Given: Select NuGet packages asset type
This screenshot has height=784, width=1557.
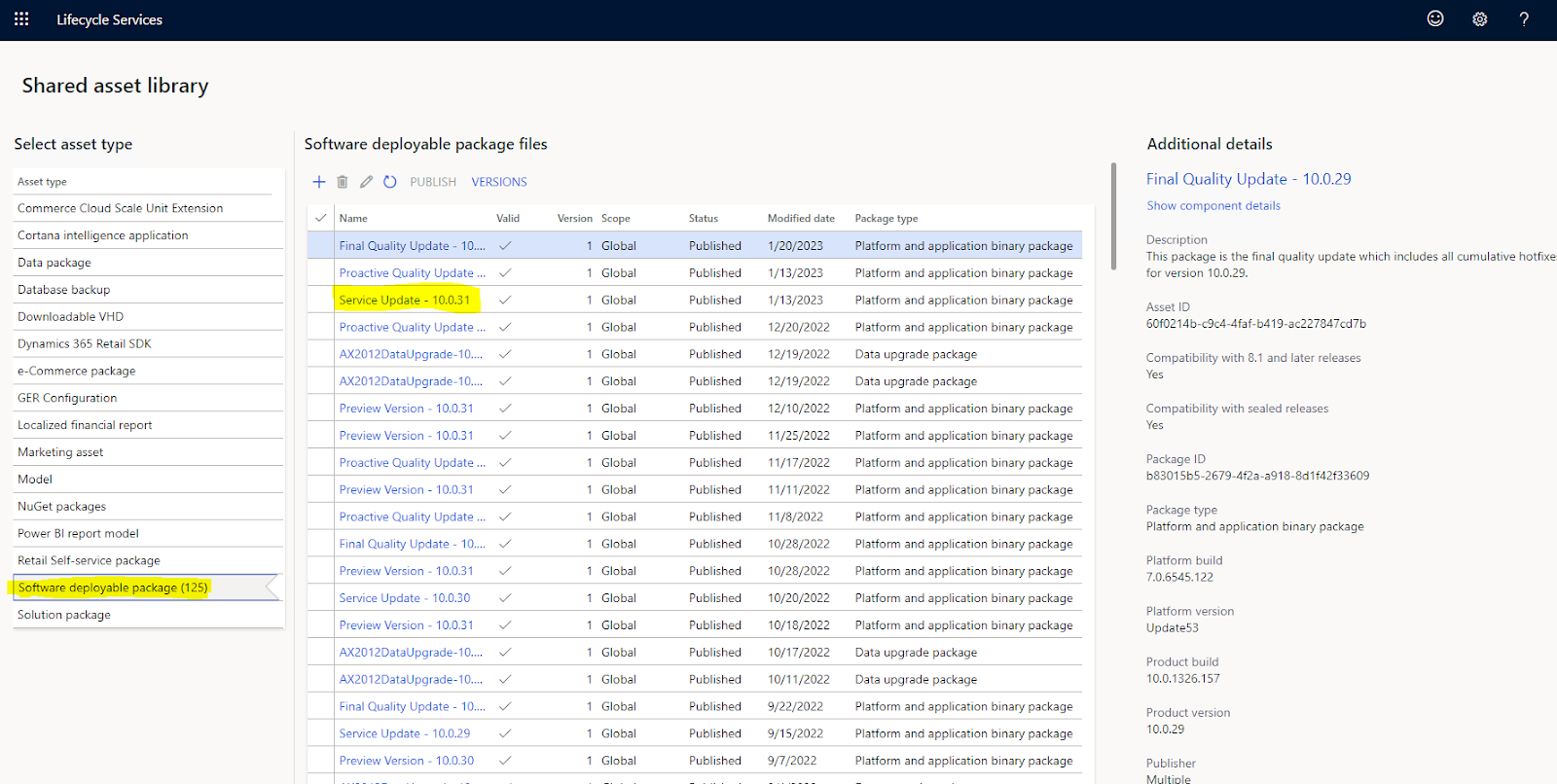Looking at the screenshot, I should point(149,507).
